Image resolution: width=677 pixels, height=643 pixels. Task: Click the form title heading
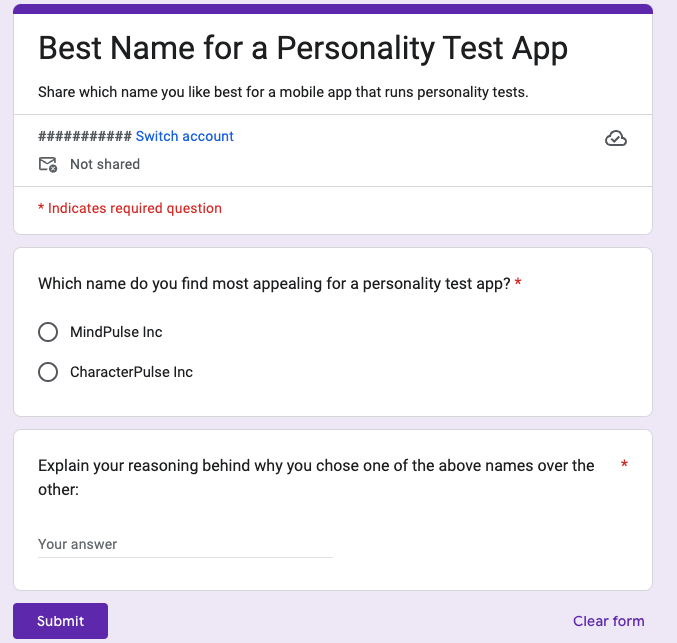point(303,48)
